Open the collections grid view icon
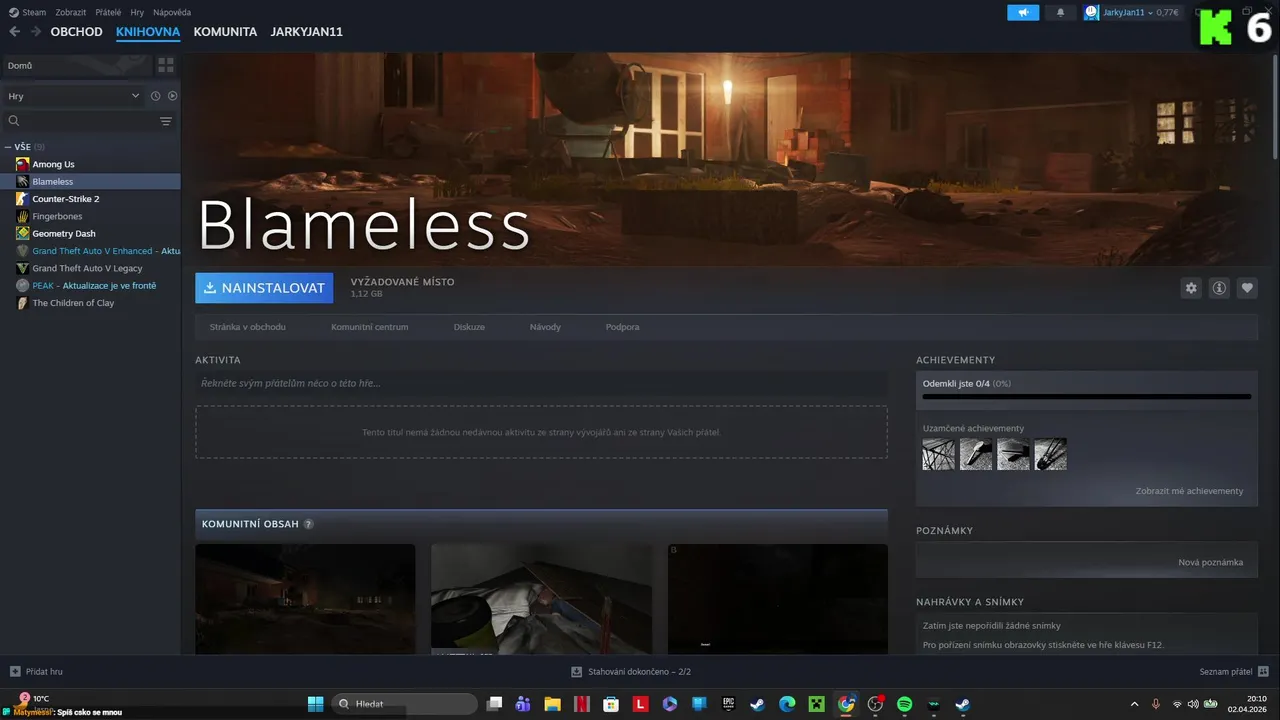Screen dimensions: 1280x720 (166, 65)
